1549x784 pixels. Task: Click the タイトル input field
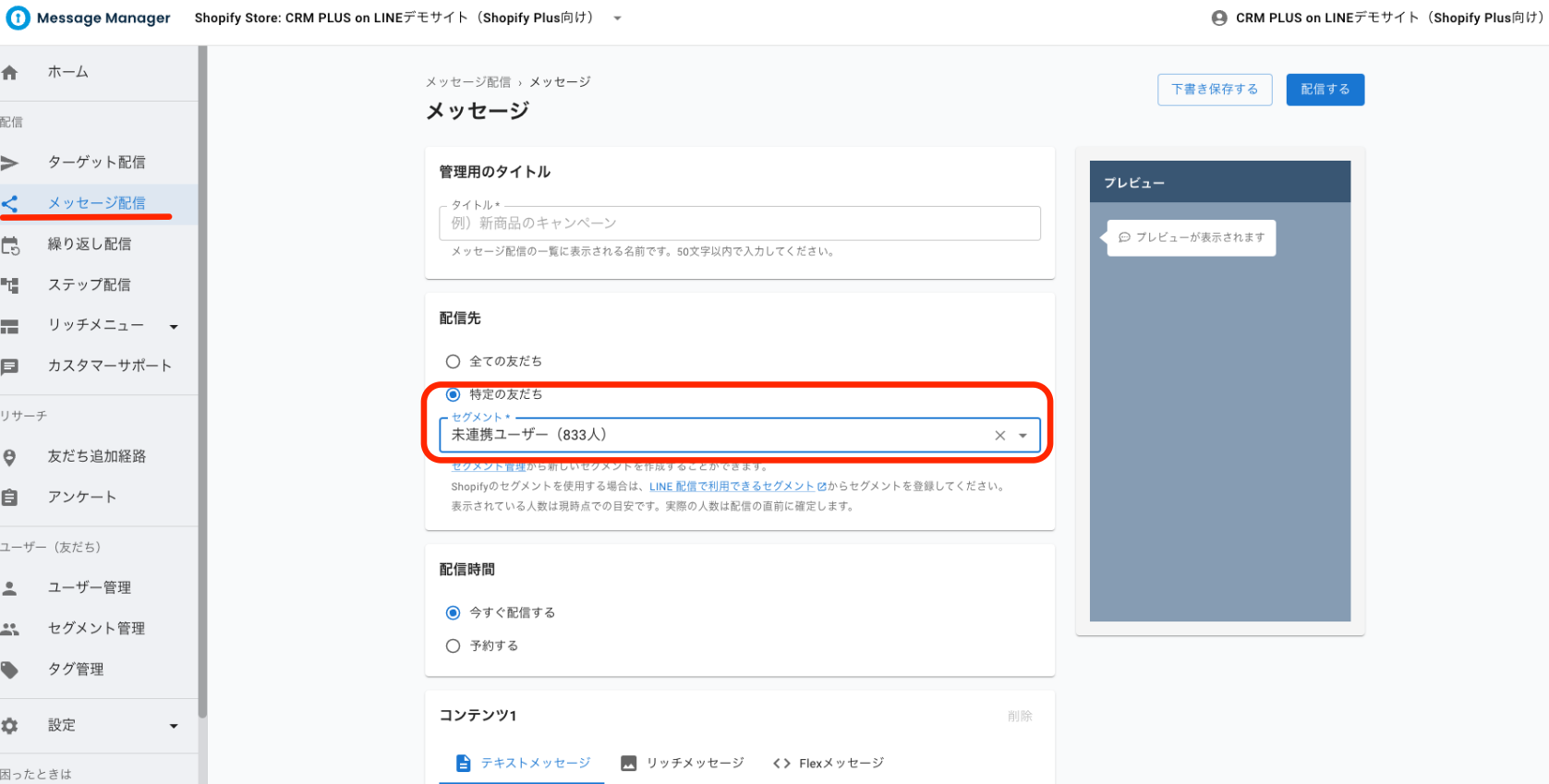click(x=740, y=223)
